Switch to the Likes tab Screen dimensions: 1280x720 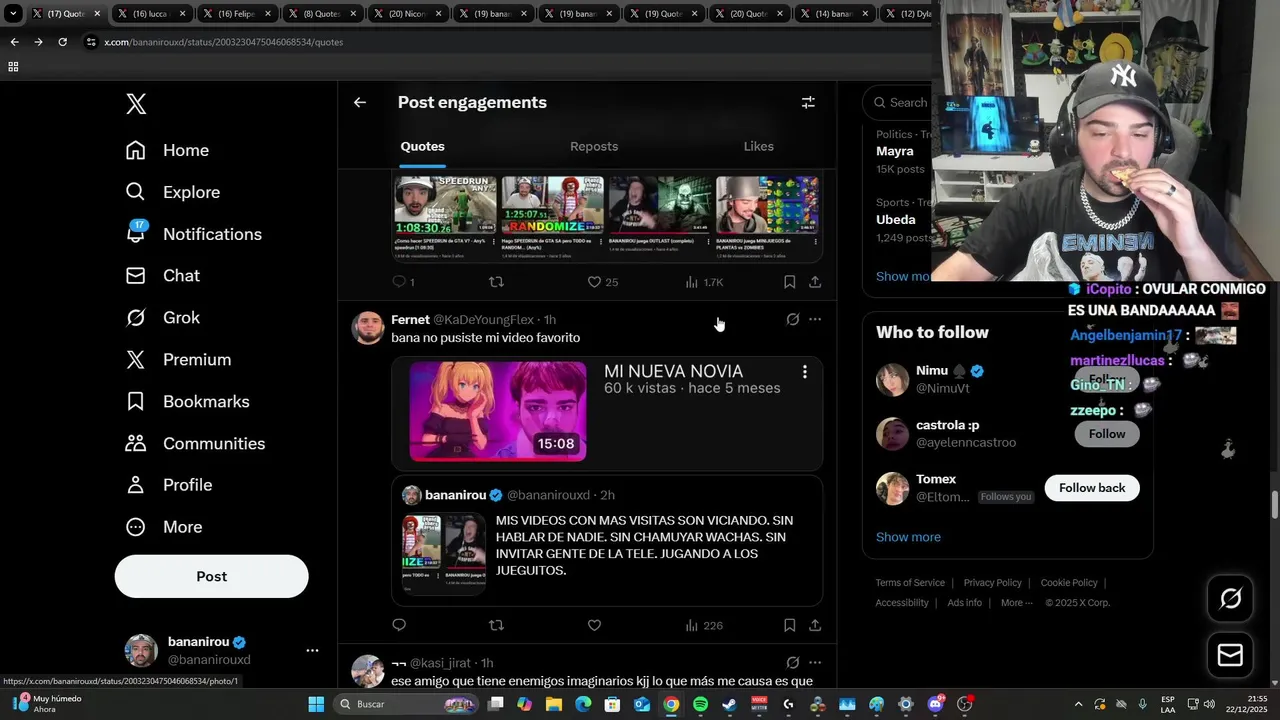pos(759,146)
